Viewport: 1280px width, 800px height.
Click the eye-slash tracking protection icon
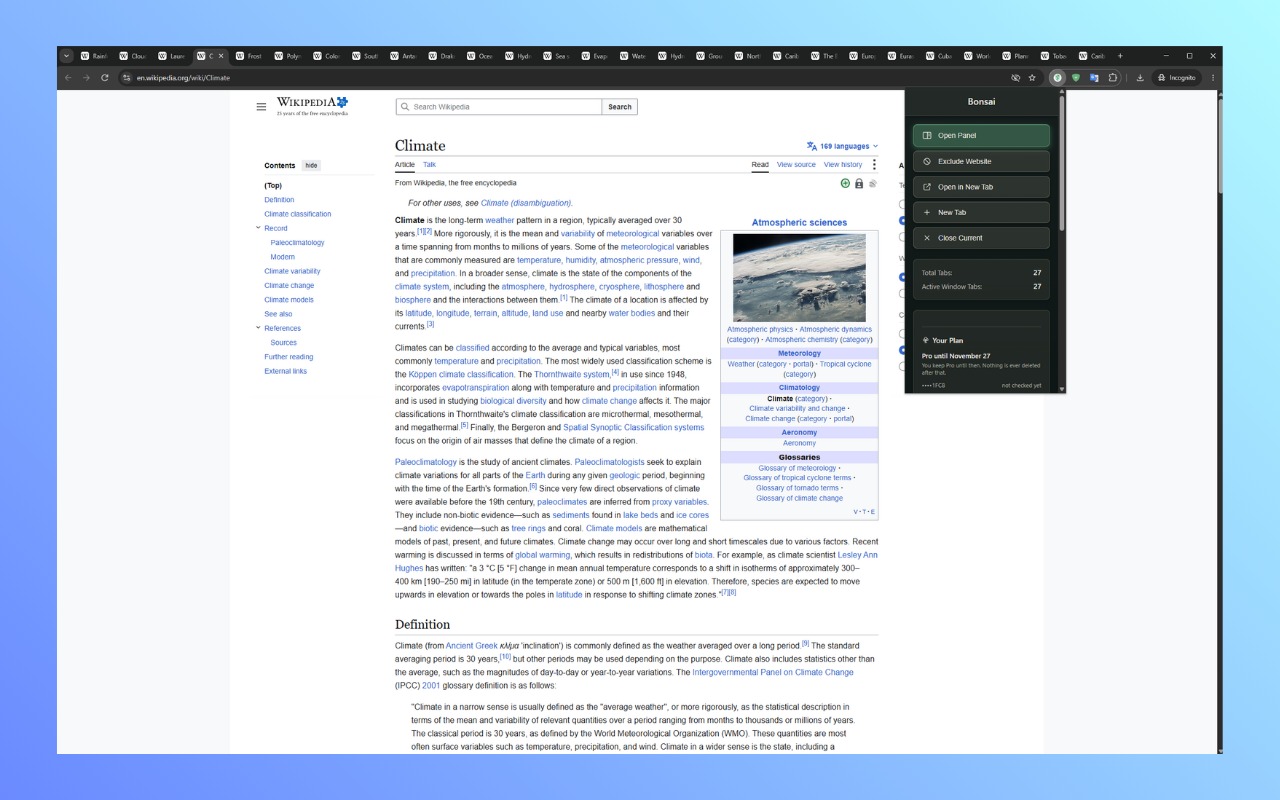pyautogui.click(x=1016, y=77)
